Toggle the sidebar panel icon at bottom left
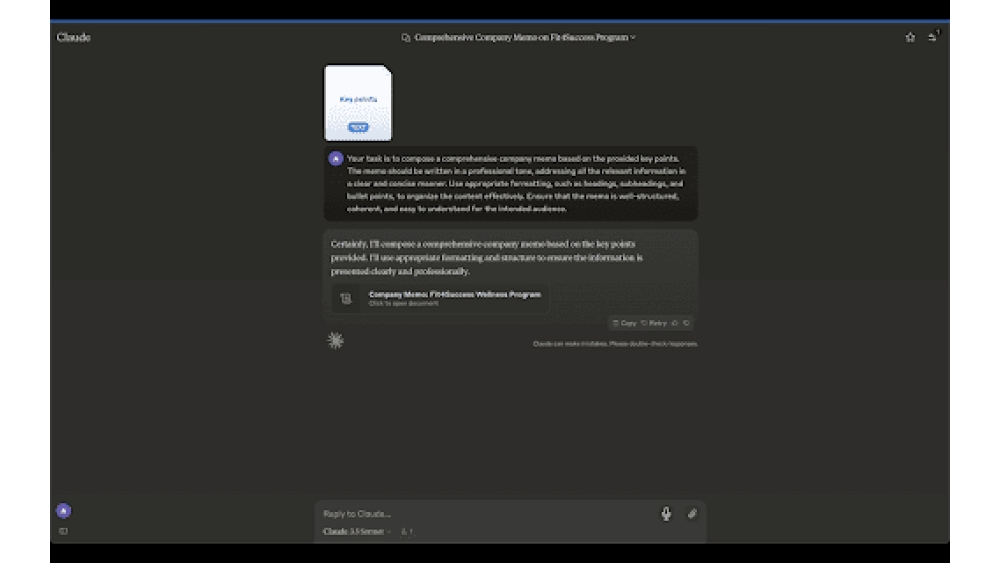Viewport: 1000px width, 563px height. (63, 531)
